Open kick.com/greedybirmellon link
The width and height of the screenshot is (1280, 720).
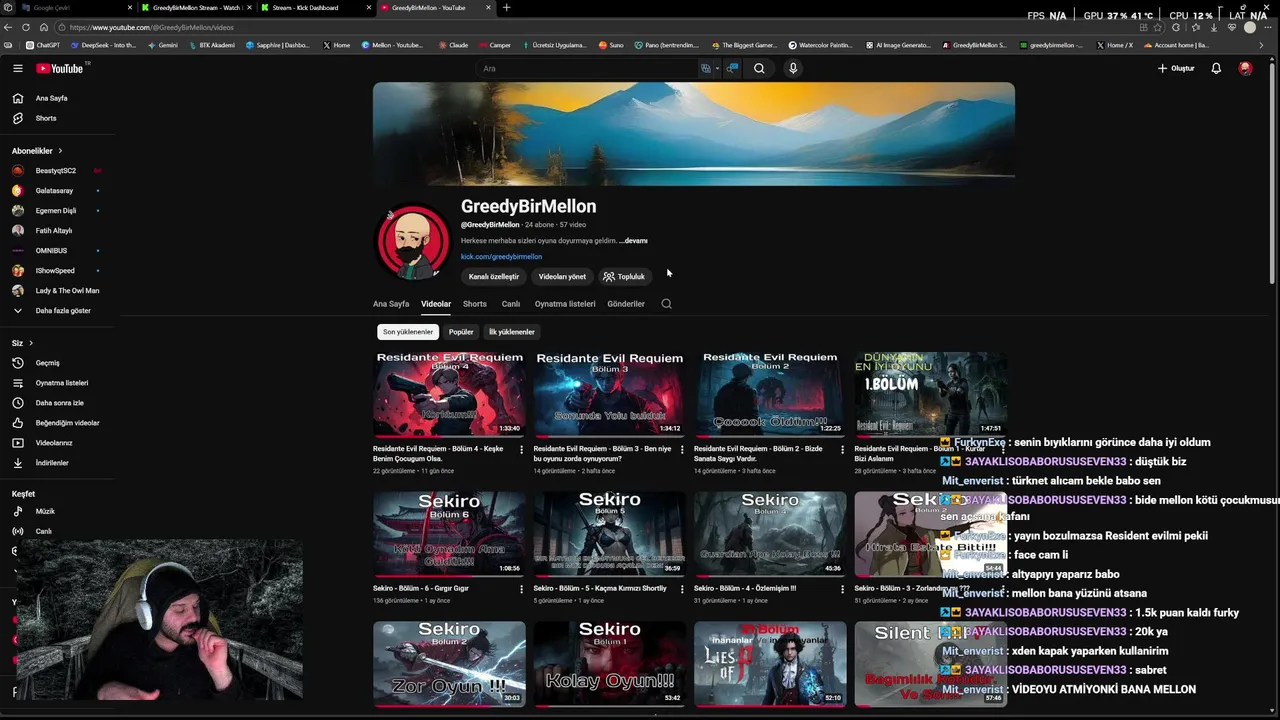[501, 257]
